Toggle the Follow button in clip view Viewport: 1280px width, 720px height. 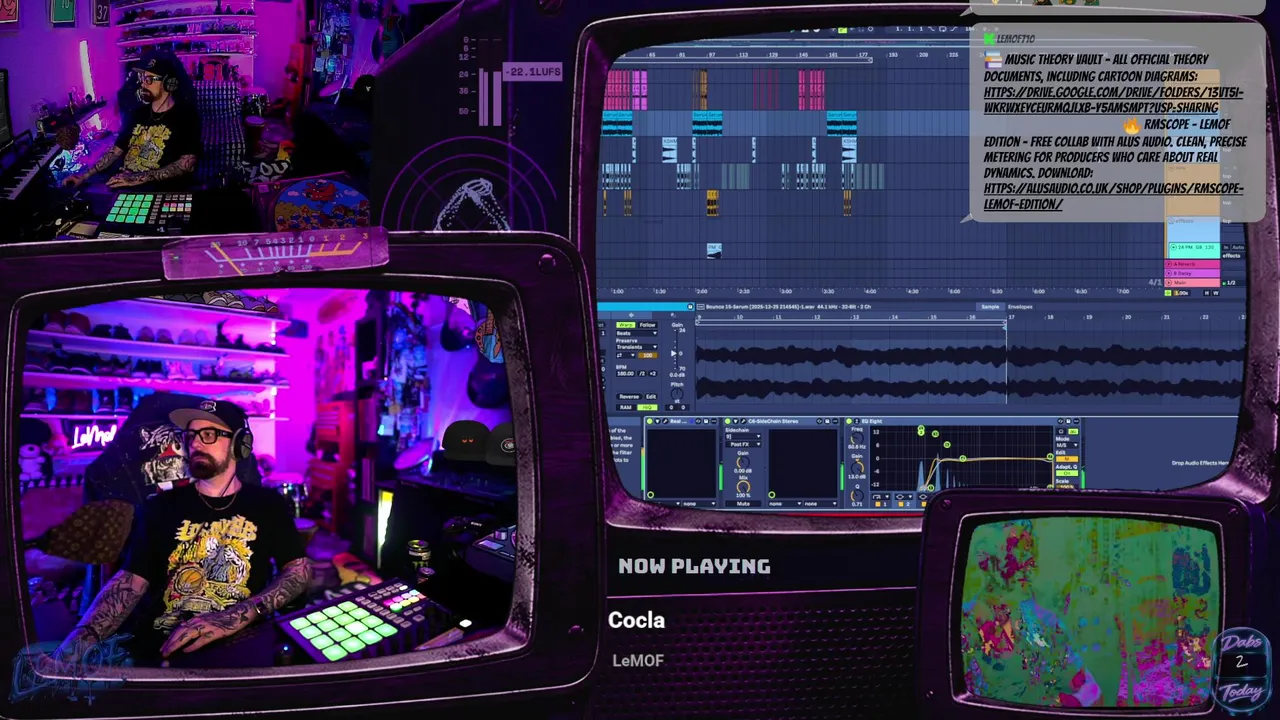click(647, 325)
